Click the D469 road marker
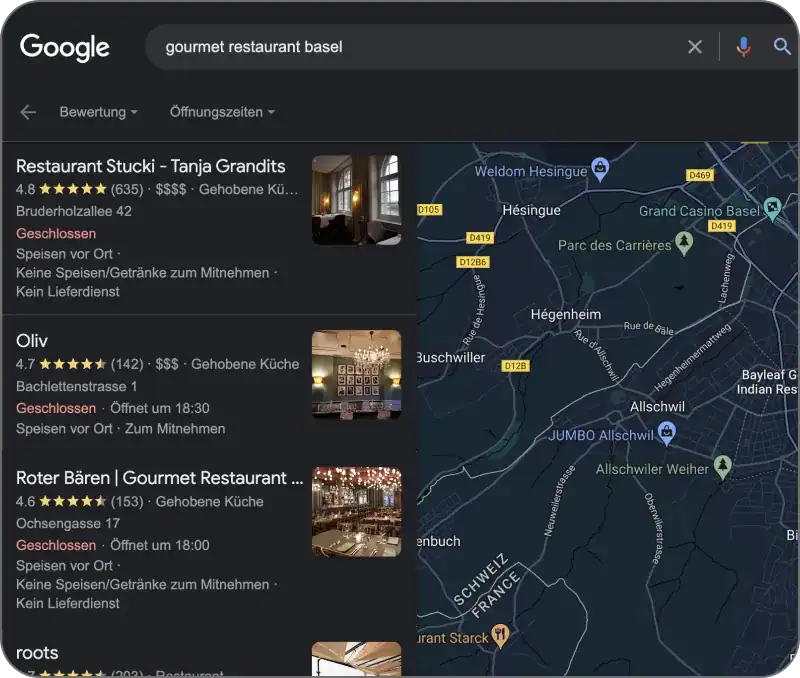The width and height of the screenshot is (800, 678). (x=699, y=175)
